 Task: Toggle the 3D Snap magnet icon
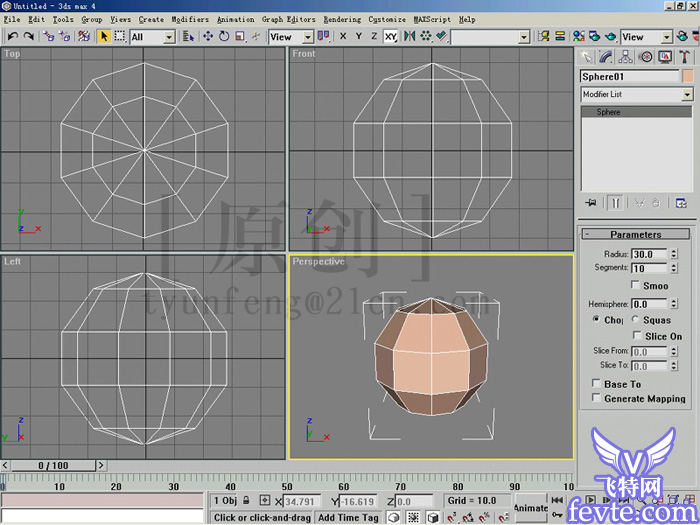pyautogui.click(x=452, y=517)
